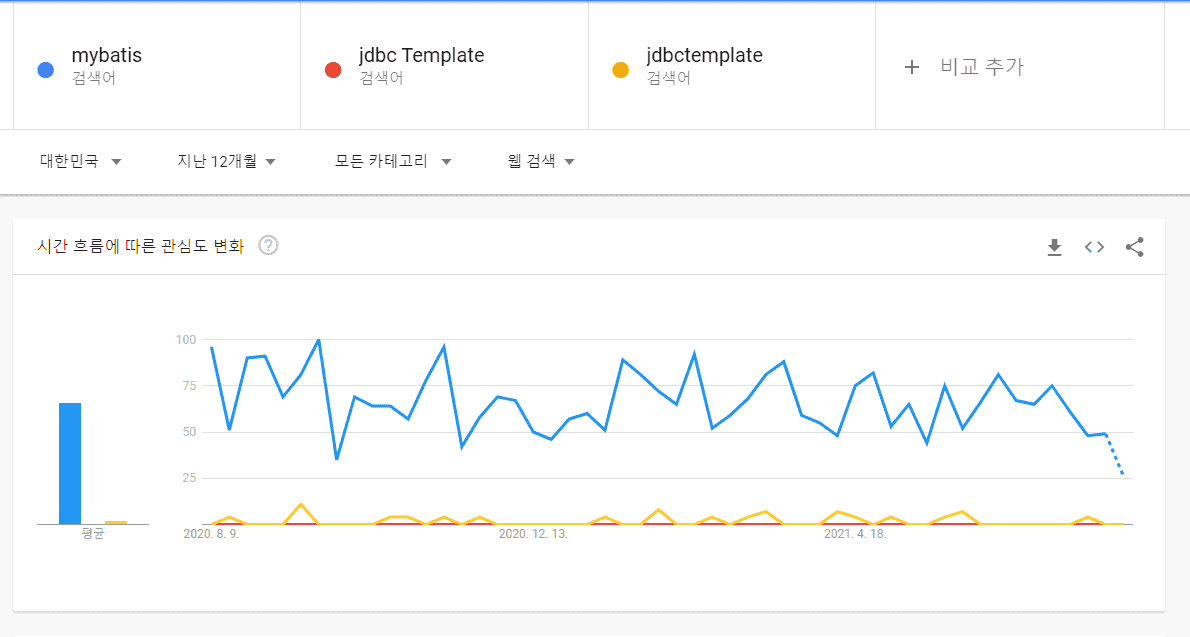The image size is (1190, 637).
Task: Open the embed code icon
Action: coord(1094,247)
